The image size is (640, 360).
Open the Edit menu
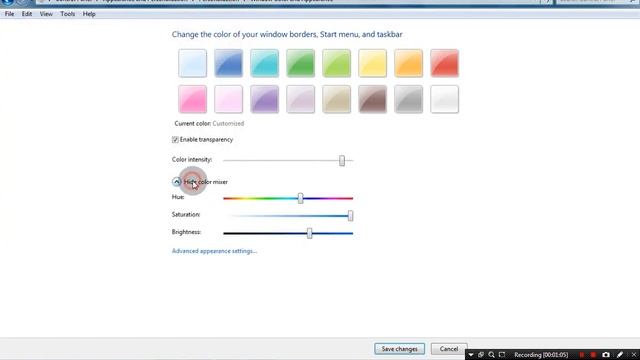[x=27, y=14]
